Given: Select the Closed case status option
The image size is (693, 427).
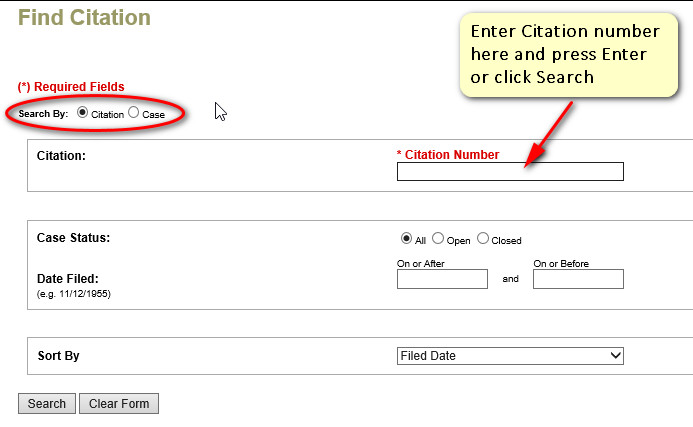Looking at the screenshot, I should pos(483,238).
